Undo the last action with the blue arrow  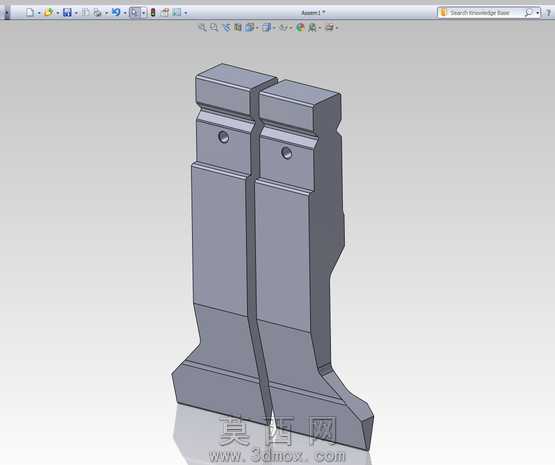click(116, 12)
